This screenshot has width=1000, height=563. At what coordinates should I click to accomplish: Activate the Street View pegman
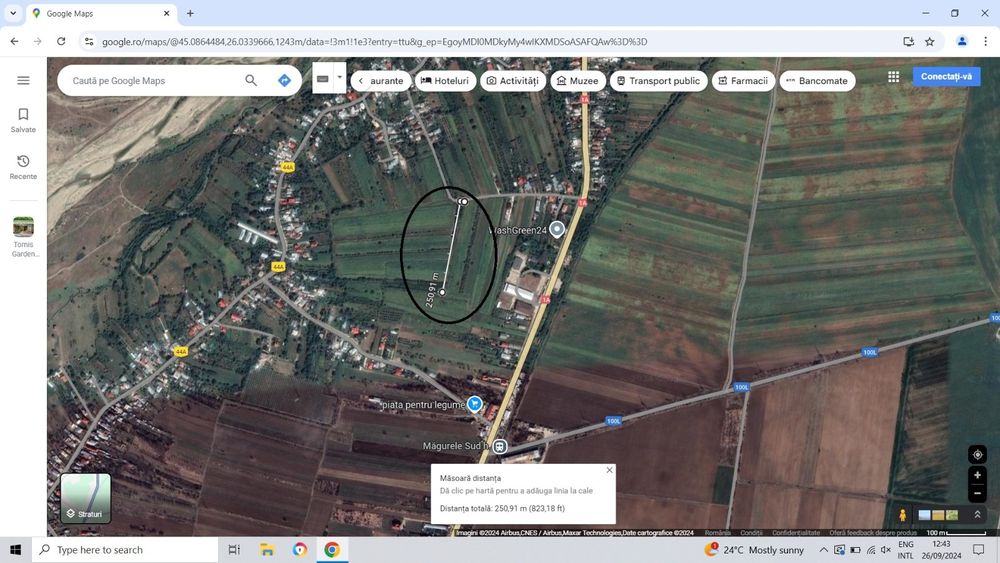coord(902,515)
